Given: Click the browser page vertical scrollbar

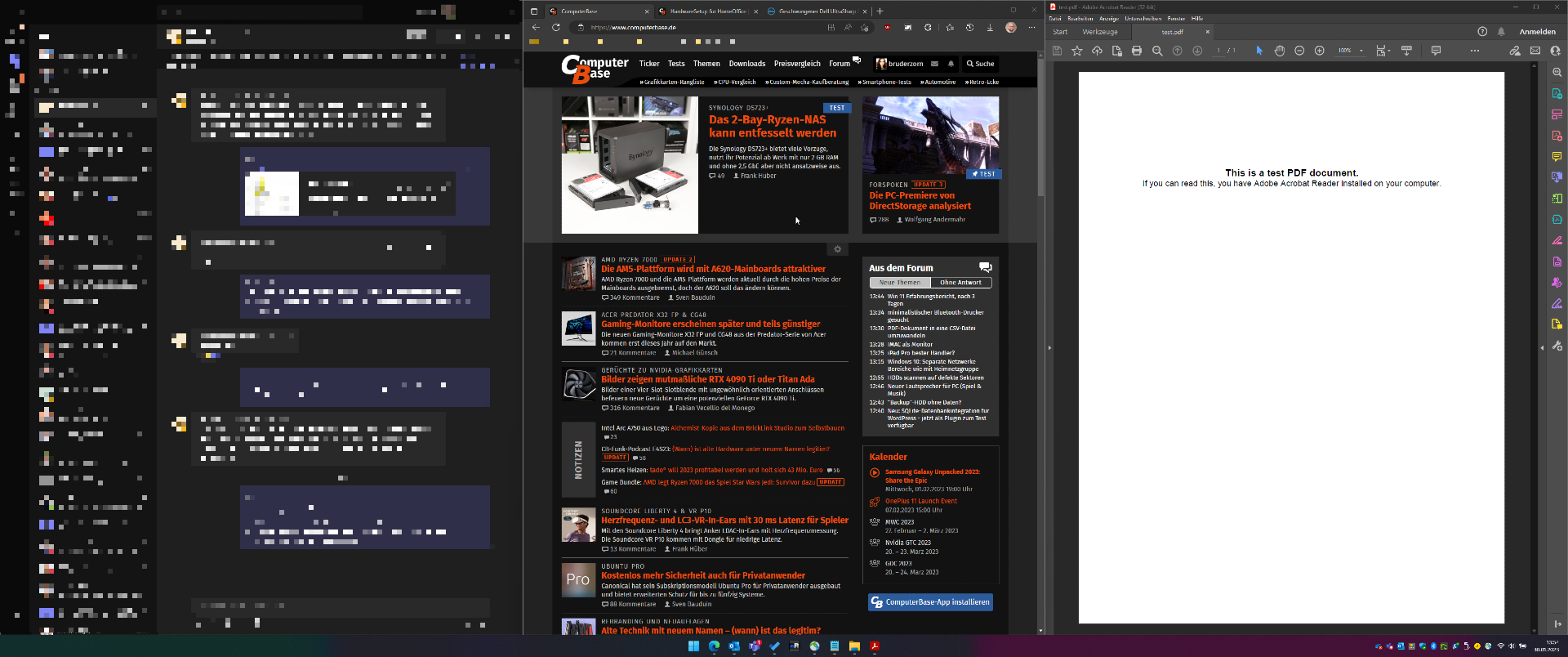Looking at the screenshot, I should pyautogui.click(x=1040, y=127).
